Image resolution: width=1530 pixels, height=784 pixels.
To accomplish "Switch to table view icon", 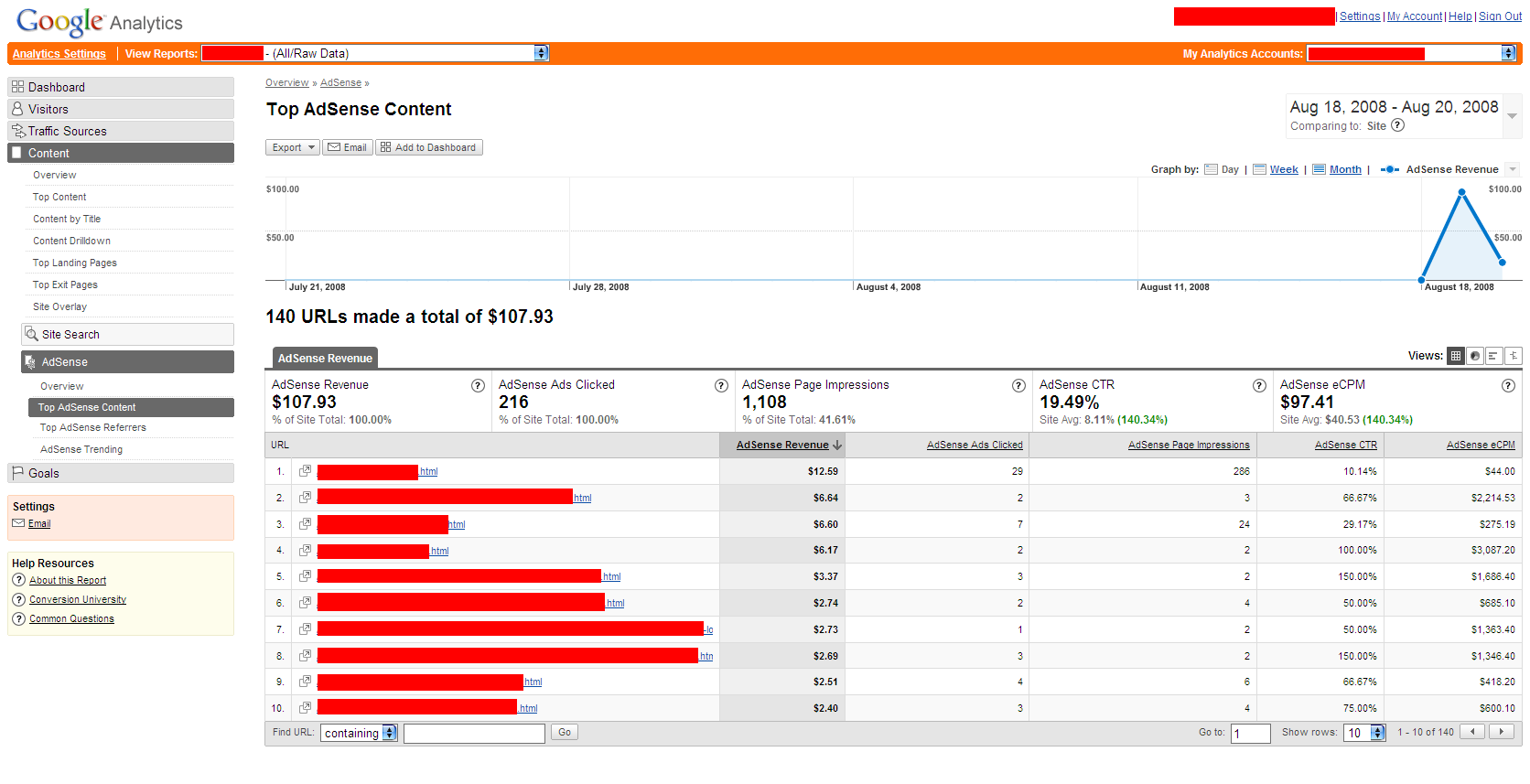I will point(1456,356).
